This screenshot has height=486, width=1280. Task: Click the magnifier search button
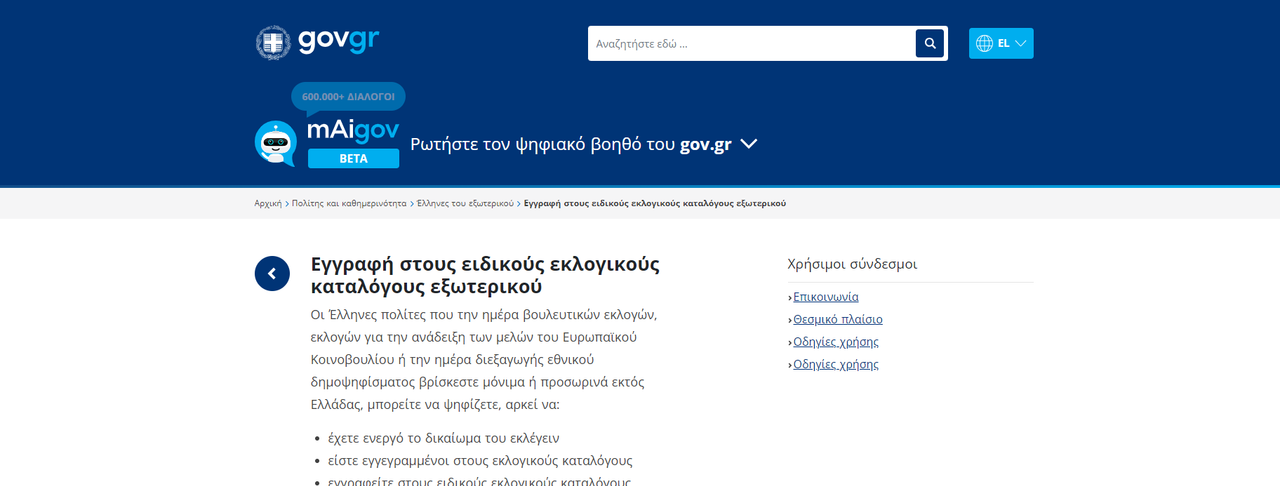[930, 43]
